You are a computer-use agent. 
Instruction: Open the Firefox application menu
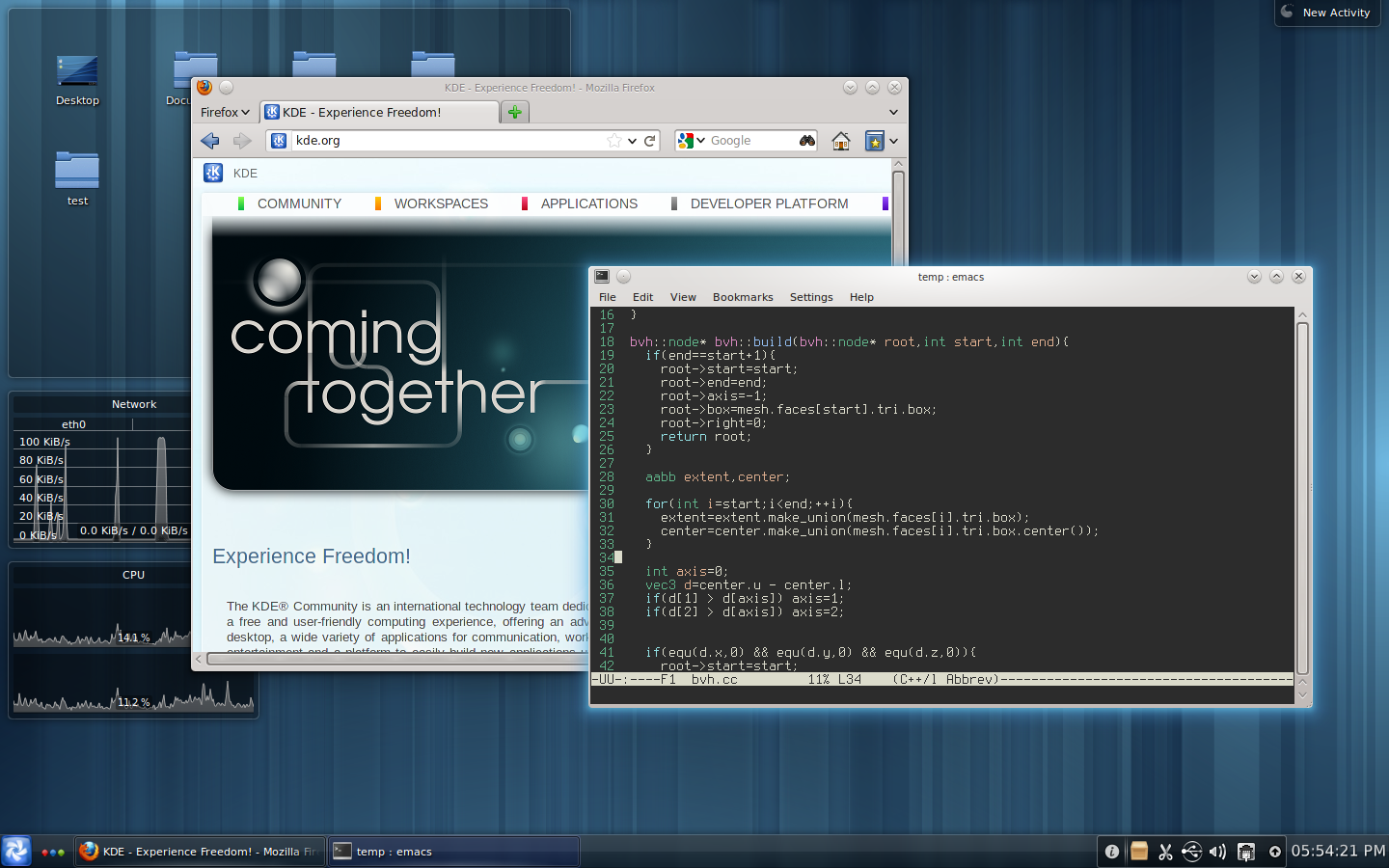(225, 112)
